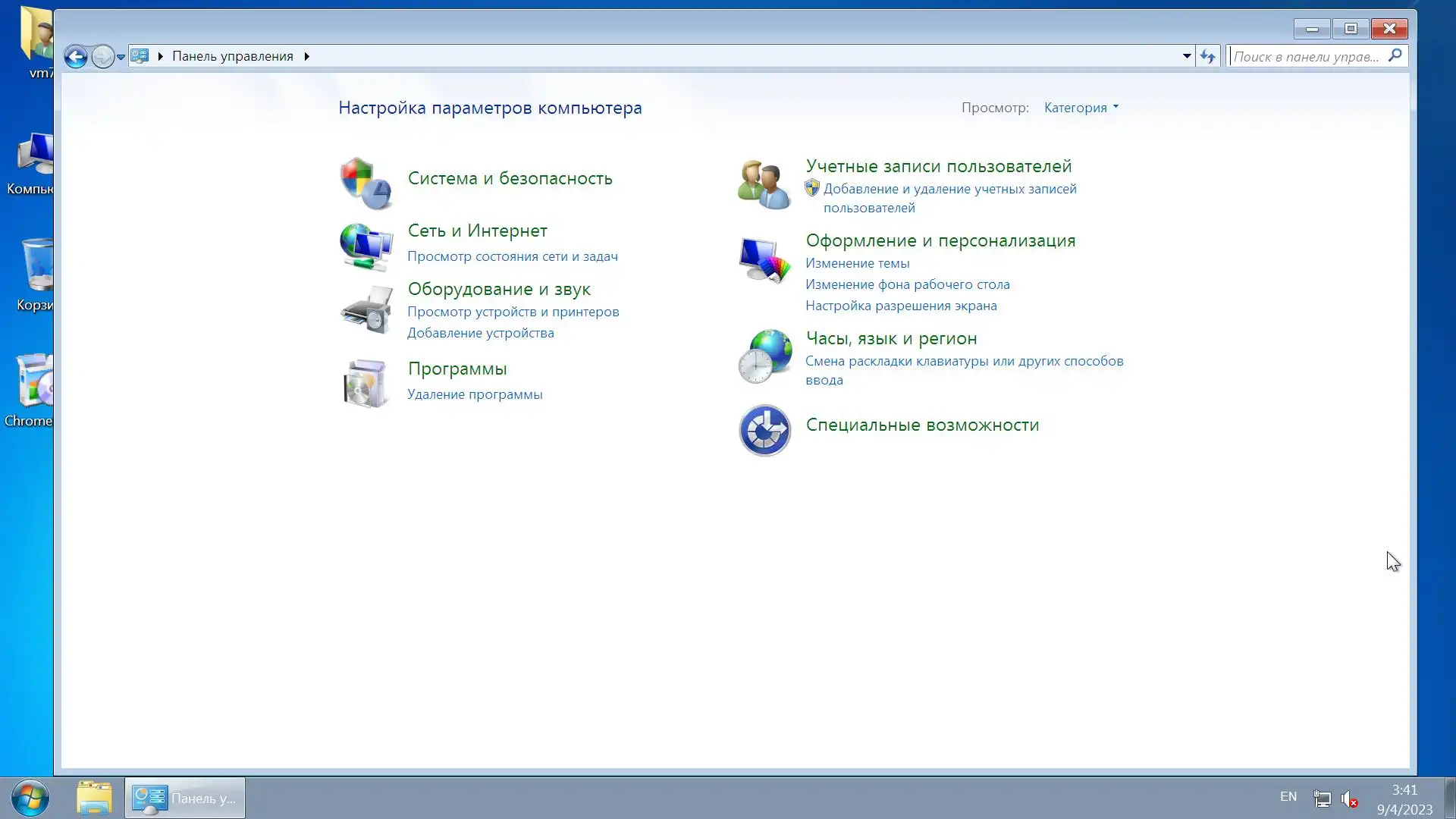This screenshot has width=1456, height=819.
Task: Click the control panel search field
Action: [x=1306, y=56]
